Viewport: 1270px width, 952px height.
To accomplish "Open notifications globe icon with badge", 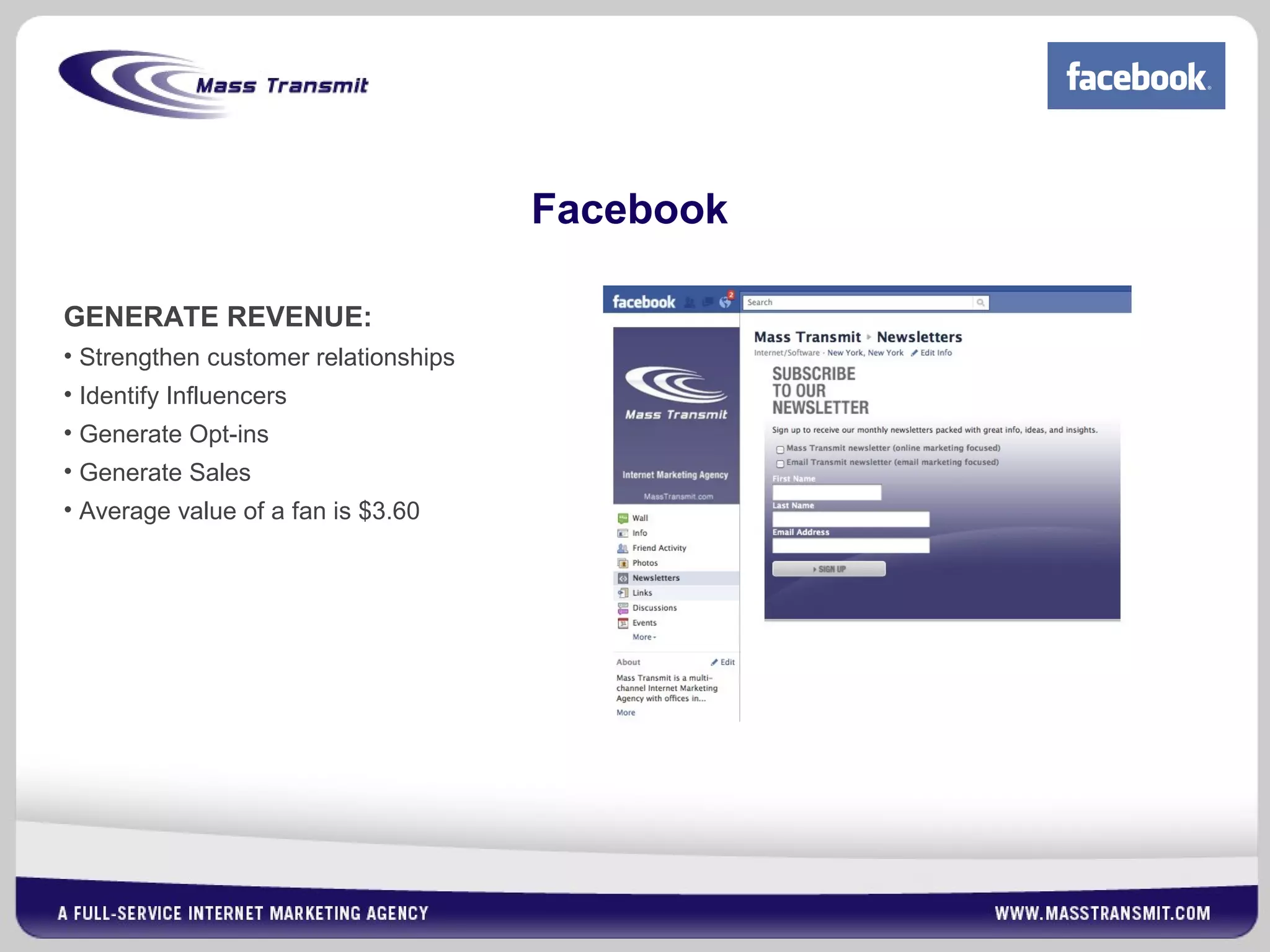I will pos(726,301).
